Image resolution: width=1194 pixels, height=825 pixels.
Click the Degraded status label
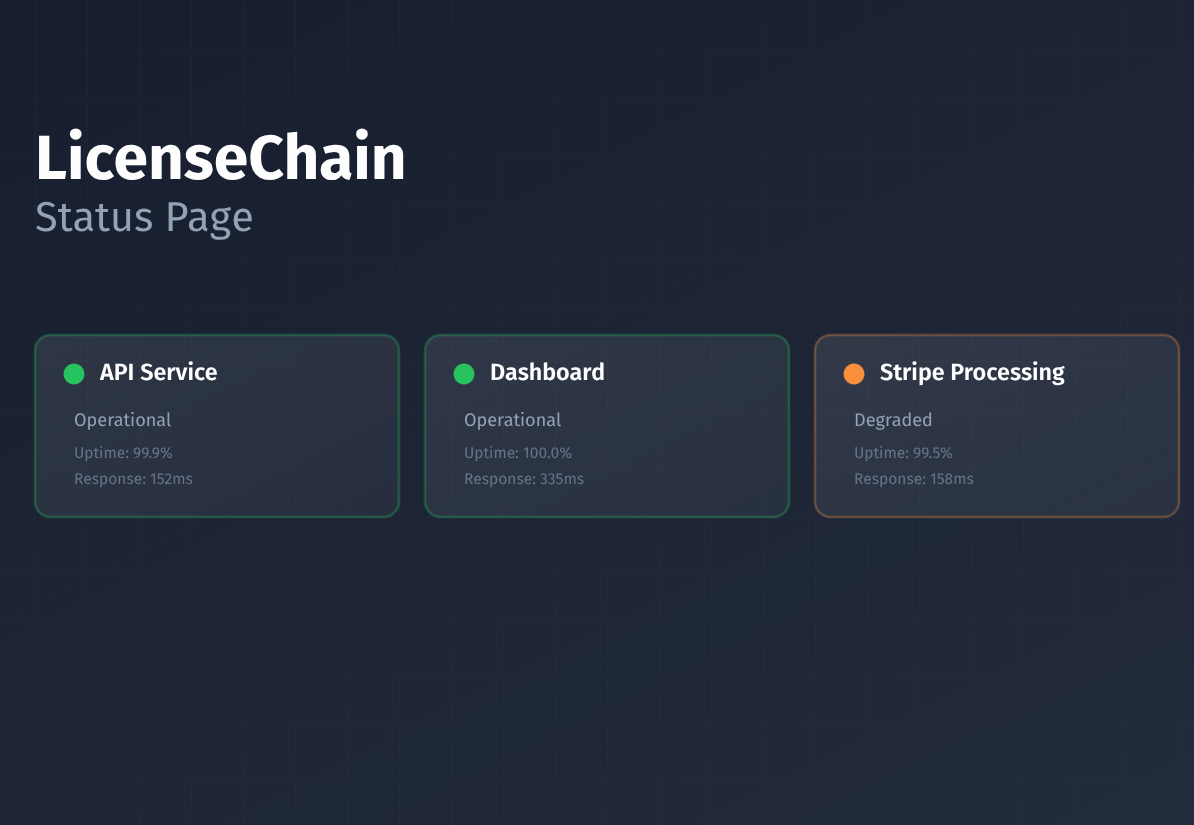pyautogui.click(x=893, y=420)
